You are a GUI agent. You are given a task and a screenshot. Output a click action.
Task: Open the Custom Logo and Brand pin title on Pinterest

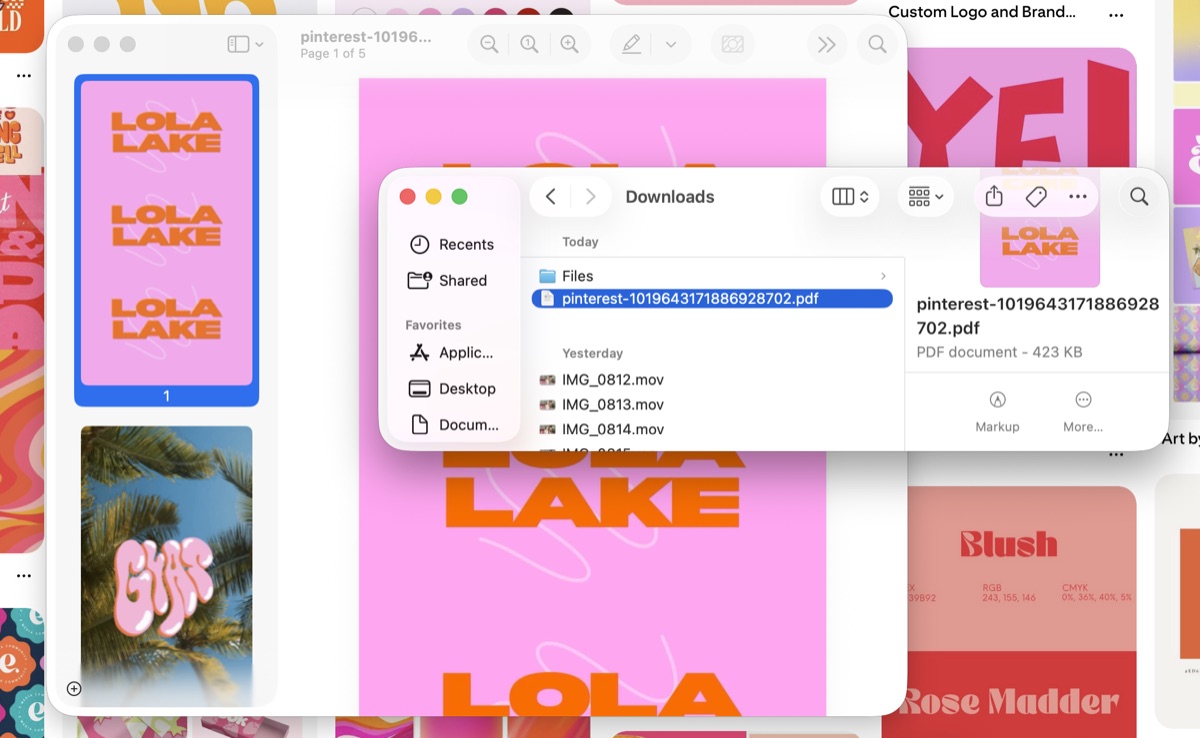coord(982,12)
